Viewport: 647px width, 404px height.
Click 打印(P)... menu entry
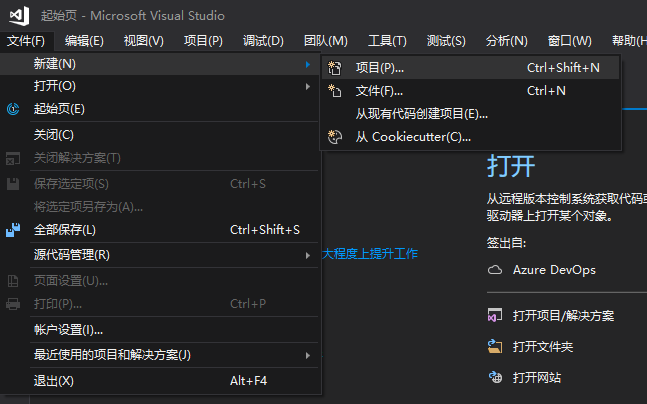160,304
